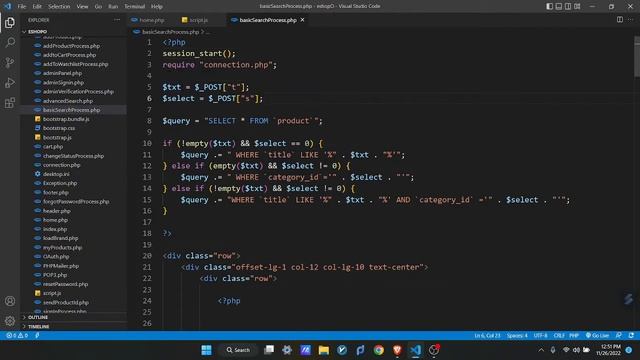Image resolution: width=640 pixels, height=360 pixels.
Task: Open the View menu
Action: 82,7
